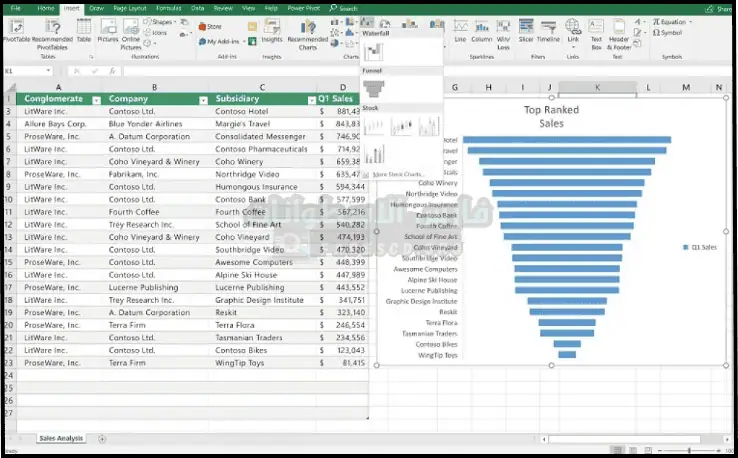Click the Name Box showing K1
Viewport: 738px width, 458px height.
pyautogui.click(x=25, y=71)
